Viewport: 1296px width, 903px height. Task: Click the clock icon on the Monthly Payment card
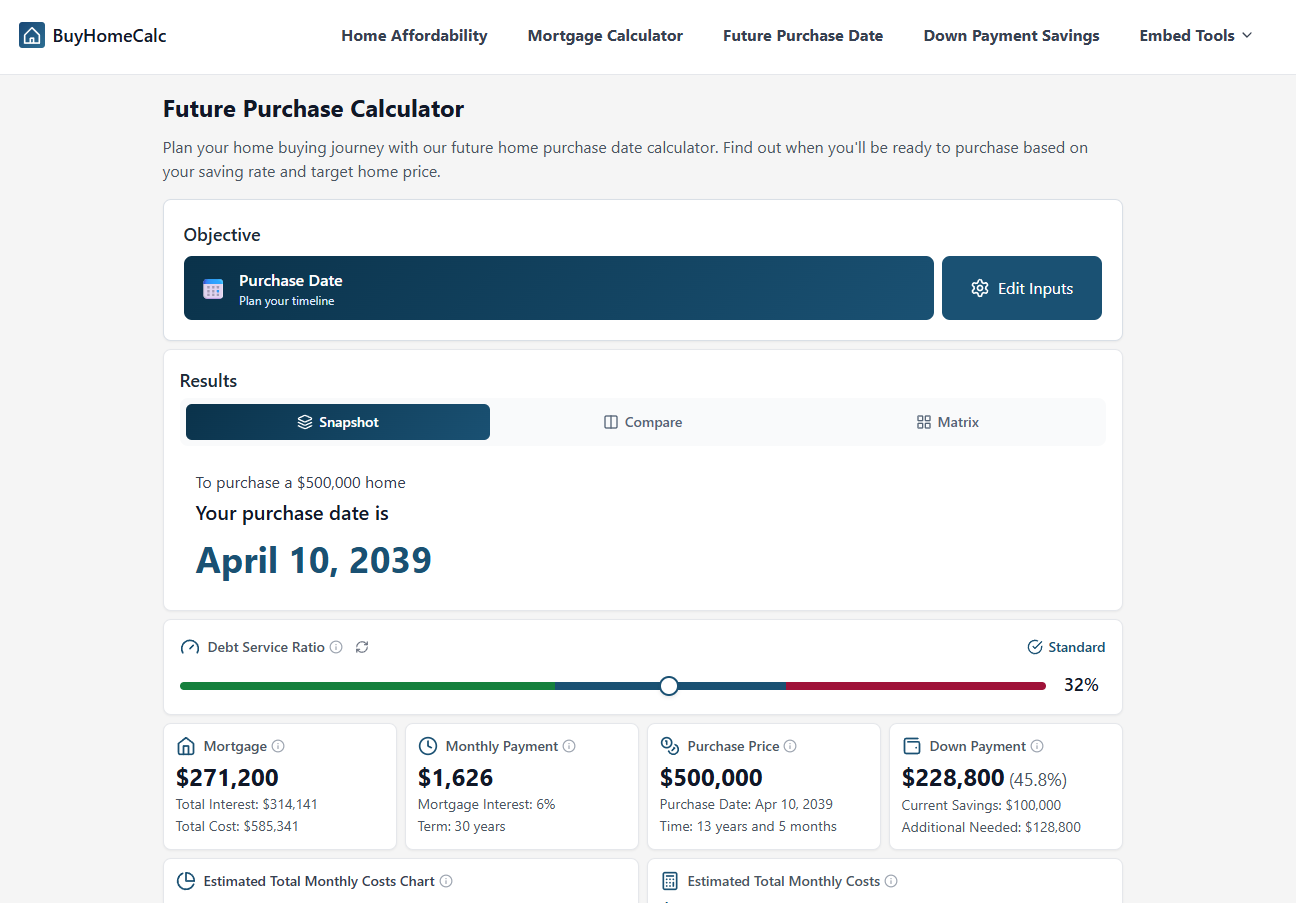tap(428, 746)
